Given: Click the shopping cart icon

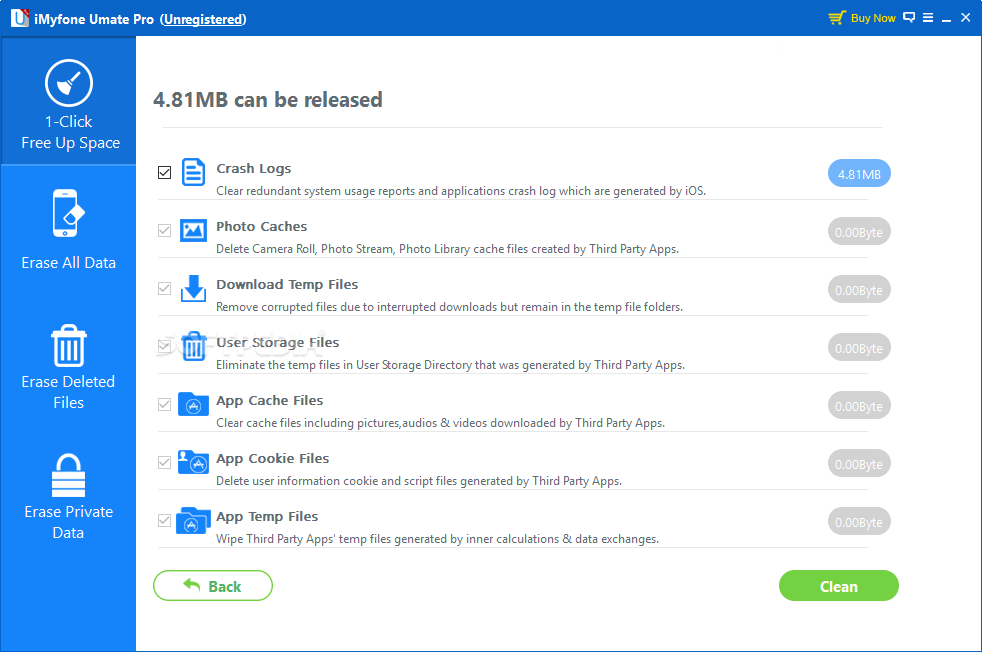Looking at the screenshot, I should click(x=837, y=18).
